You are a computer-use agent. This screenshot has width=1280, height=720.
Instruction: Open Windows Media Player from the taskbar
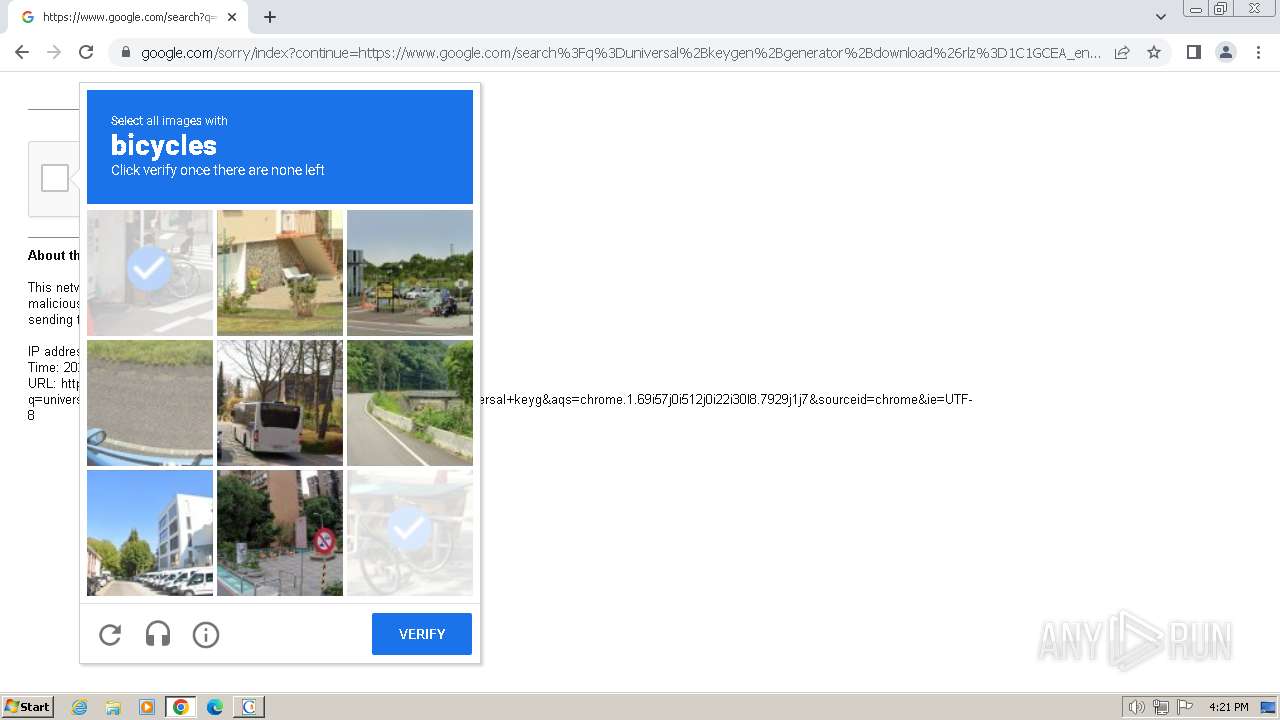(x=147, y=707)
